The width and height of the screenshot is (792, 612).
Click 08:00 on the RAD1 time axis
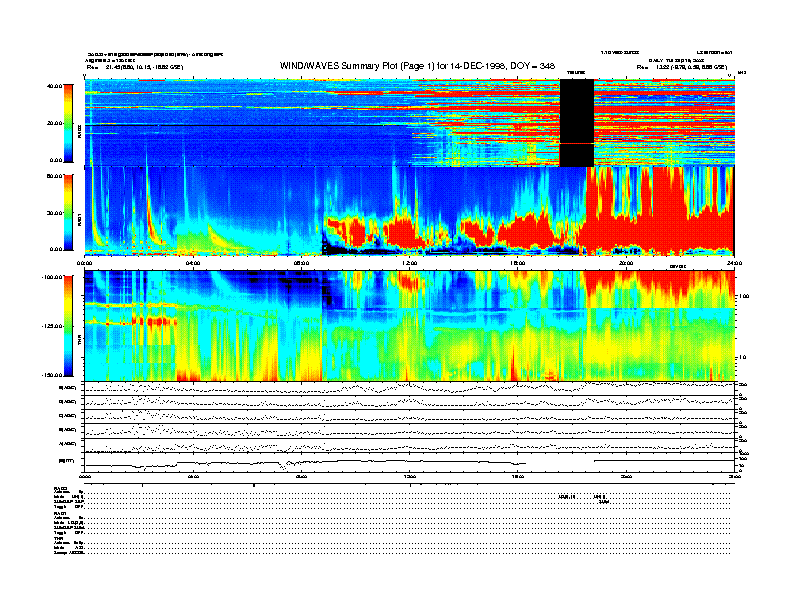301,263
